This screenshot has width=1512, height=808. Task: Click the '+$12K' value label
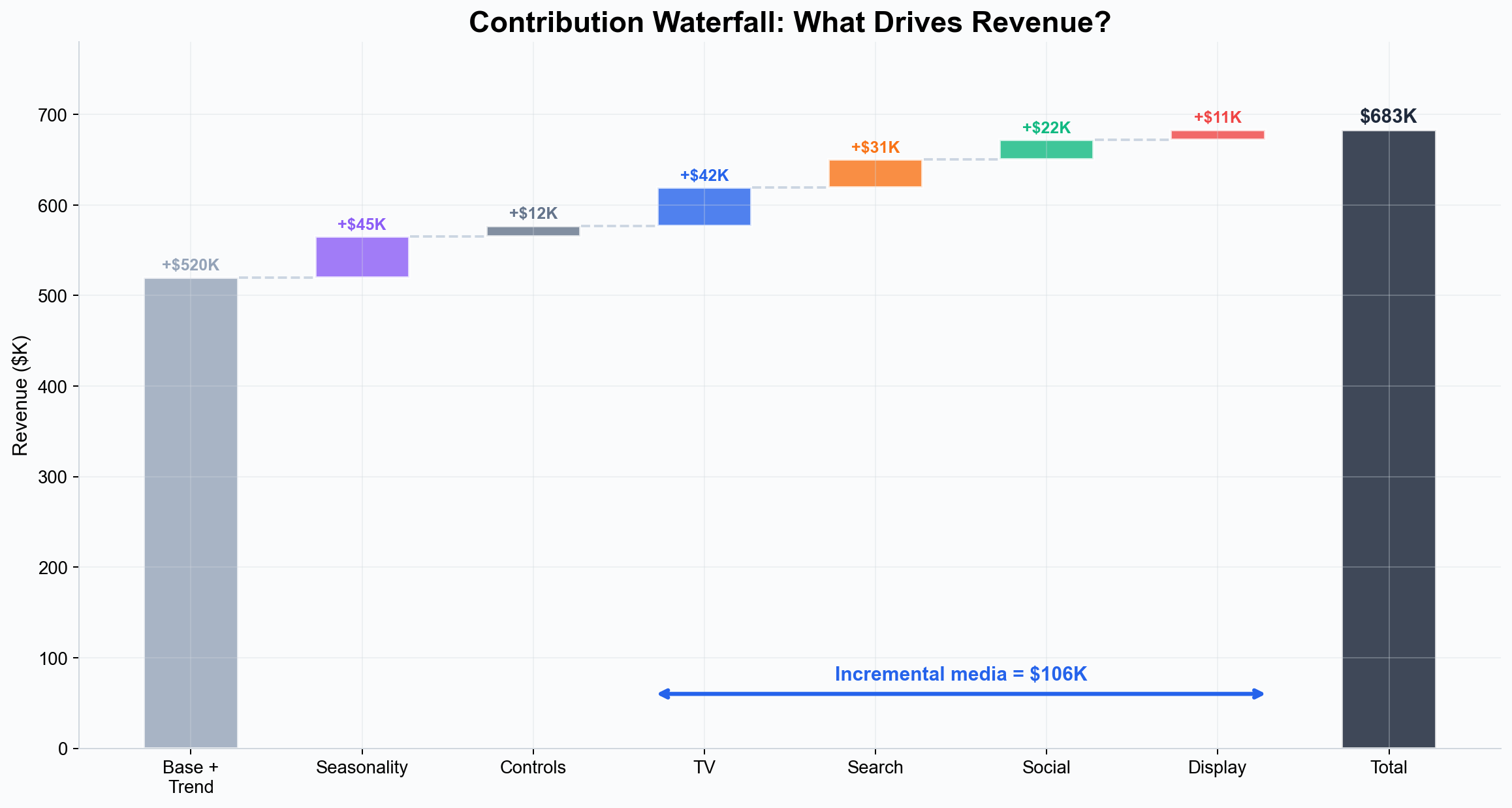click(x=533, y=214)
